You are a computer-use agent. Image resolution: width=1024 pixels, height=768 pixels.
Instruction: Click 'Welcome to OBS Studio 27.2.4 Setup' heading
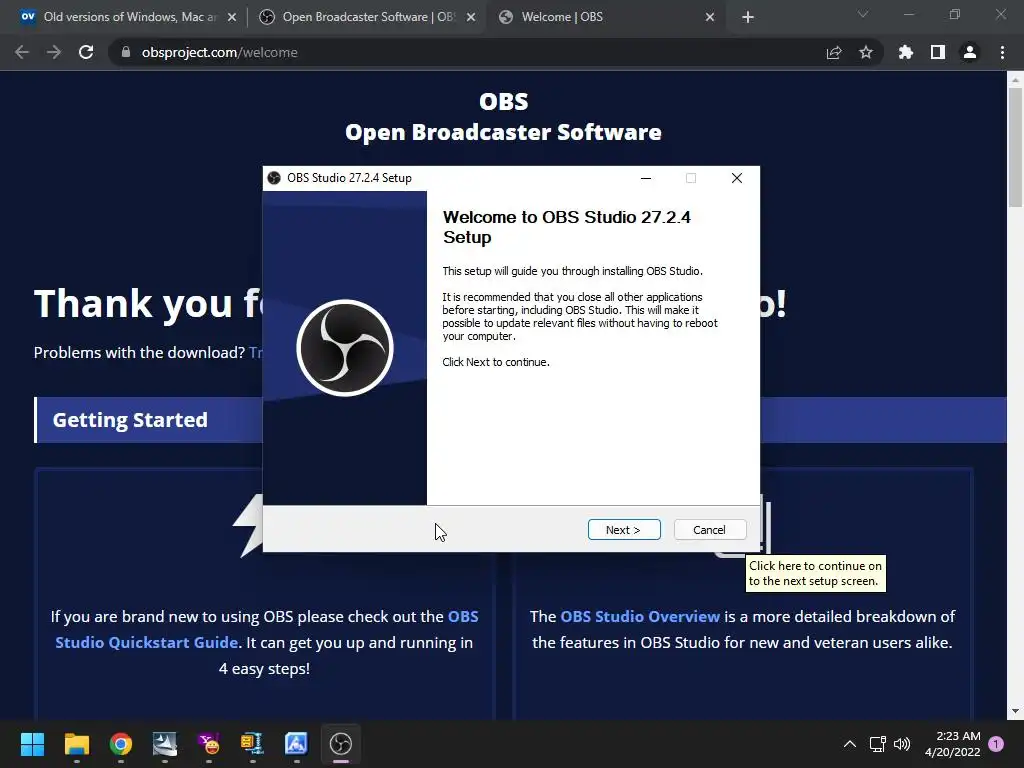click(567, 227)
